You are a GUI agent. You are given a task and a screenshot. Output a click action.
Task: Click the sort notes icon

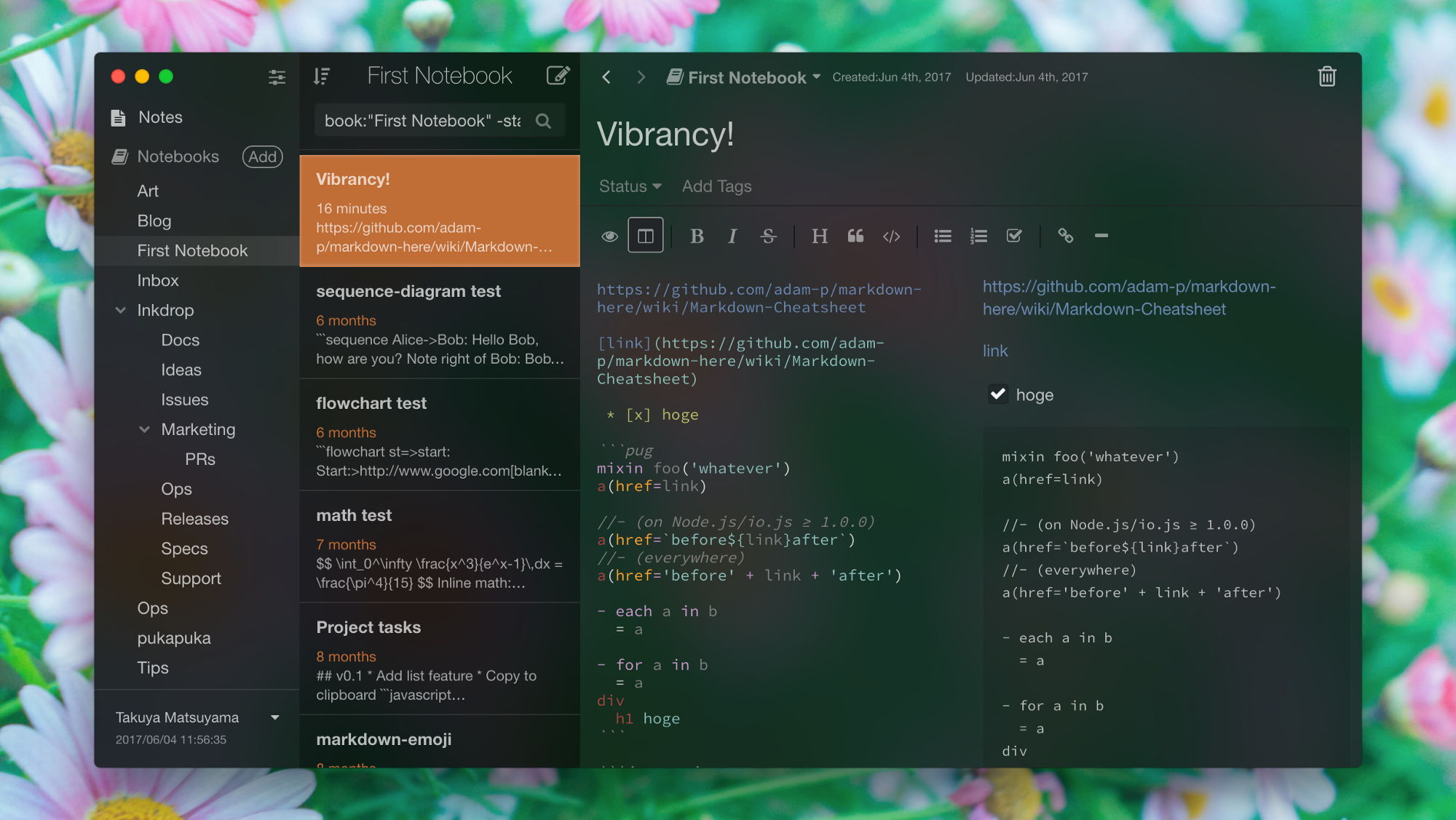click(x=322, y=76)
